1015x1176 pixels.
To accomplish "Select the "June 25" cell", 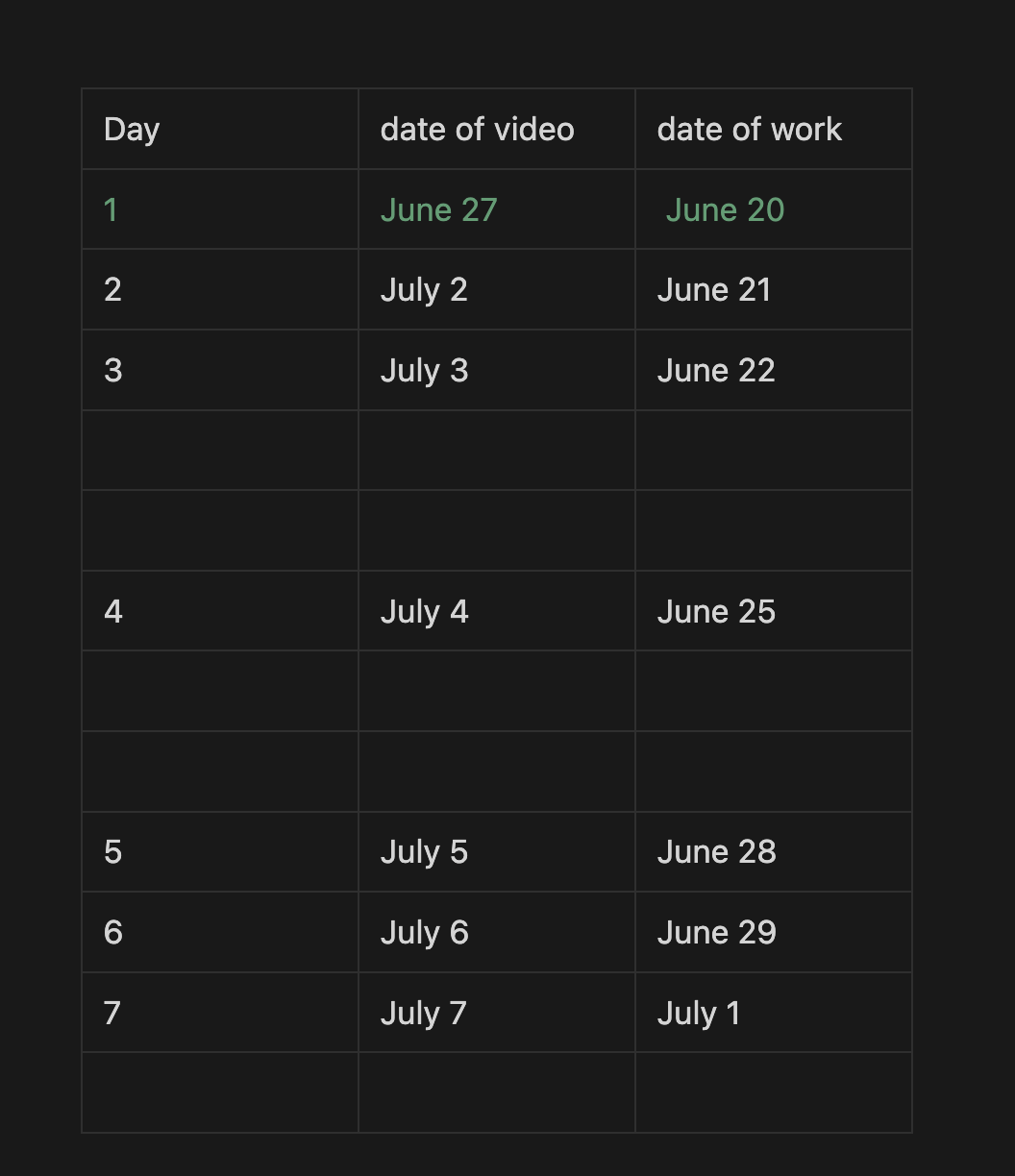I will tap(716, 612).
